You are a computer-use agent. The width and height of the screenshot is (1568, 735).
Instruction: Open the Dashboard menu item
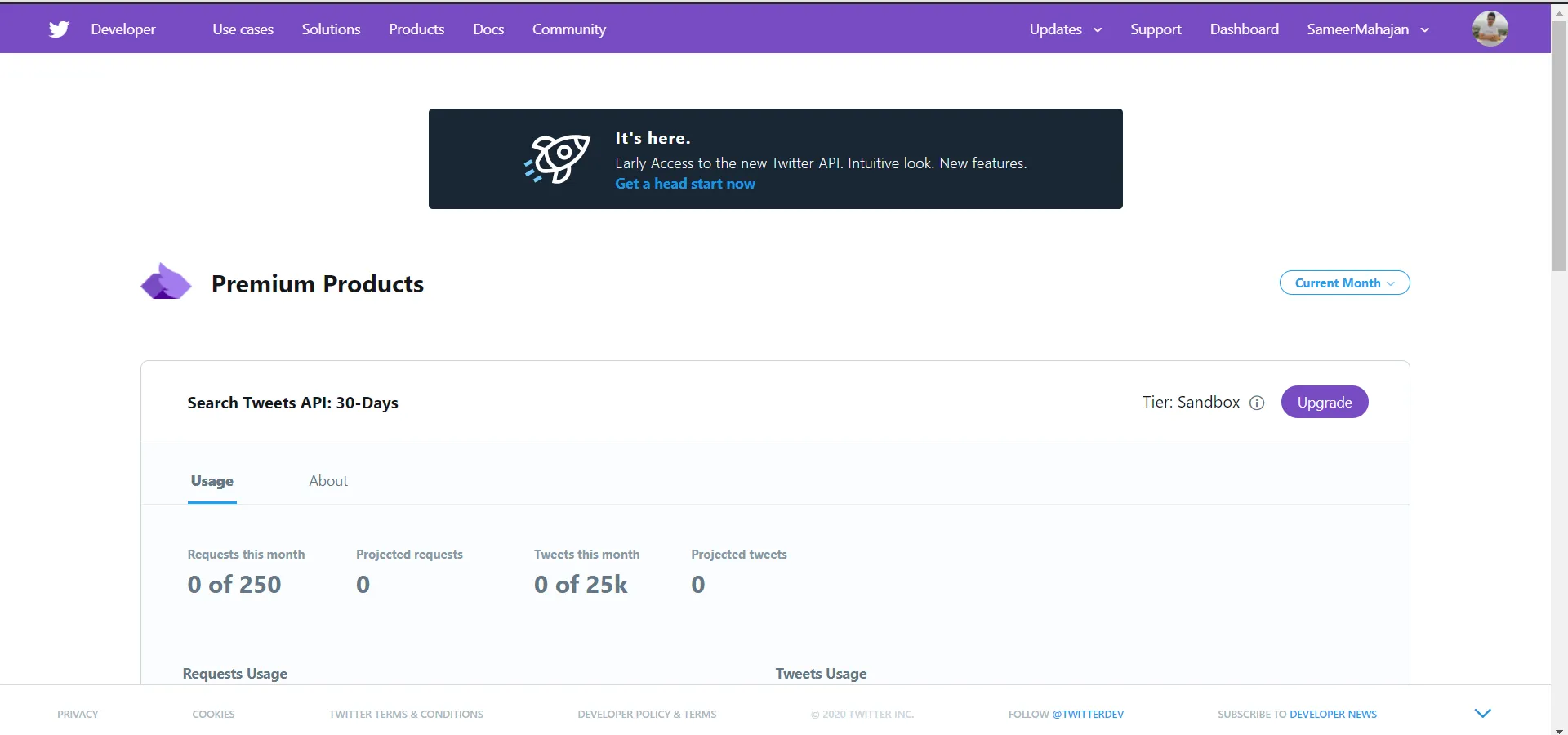tap(1244, 29)
